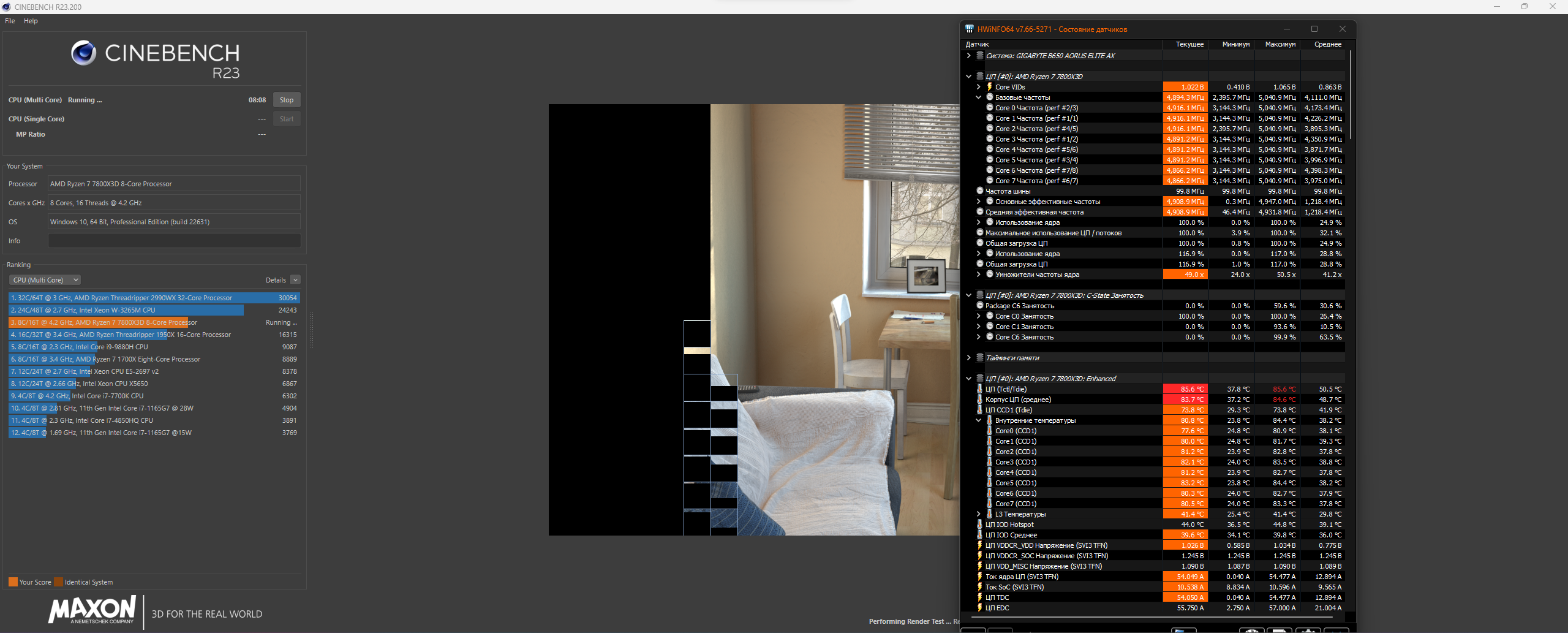1568x633 pixels.
Task: Click the HWiNFO64 title bar app icon
Action: tap(970, 29)
